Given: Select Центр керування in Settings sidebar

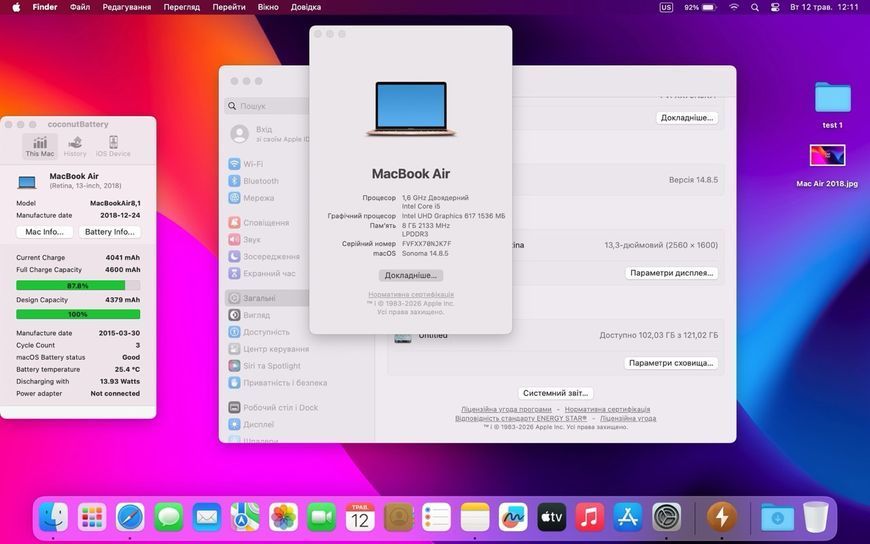Looking at the screenshot, I should (x=269, y=349).
